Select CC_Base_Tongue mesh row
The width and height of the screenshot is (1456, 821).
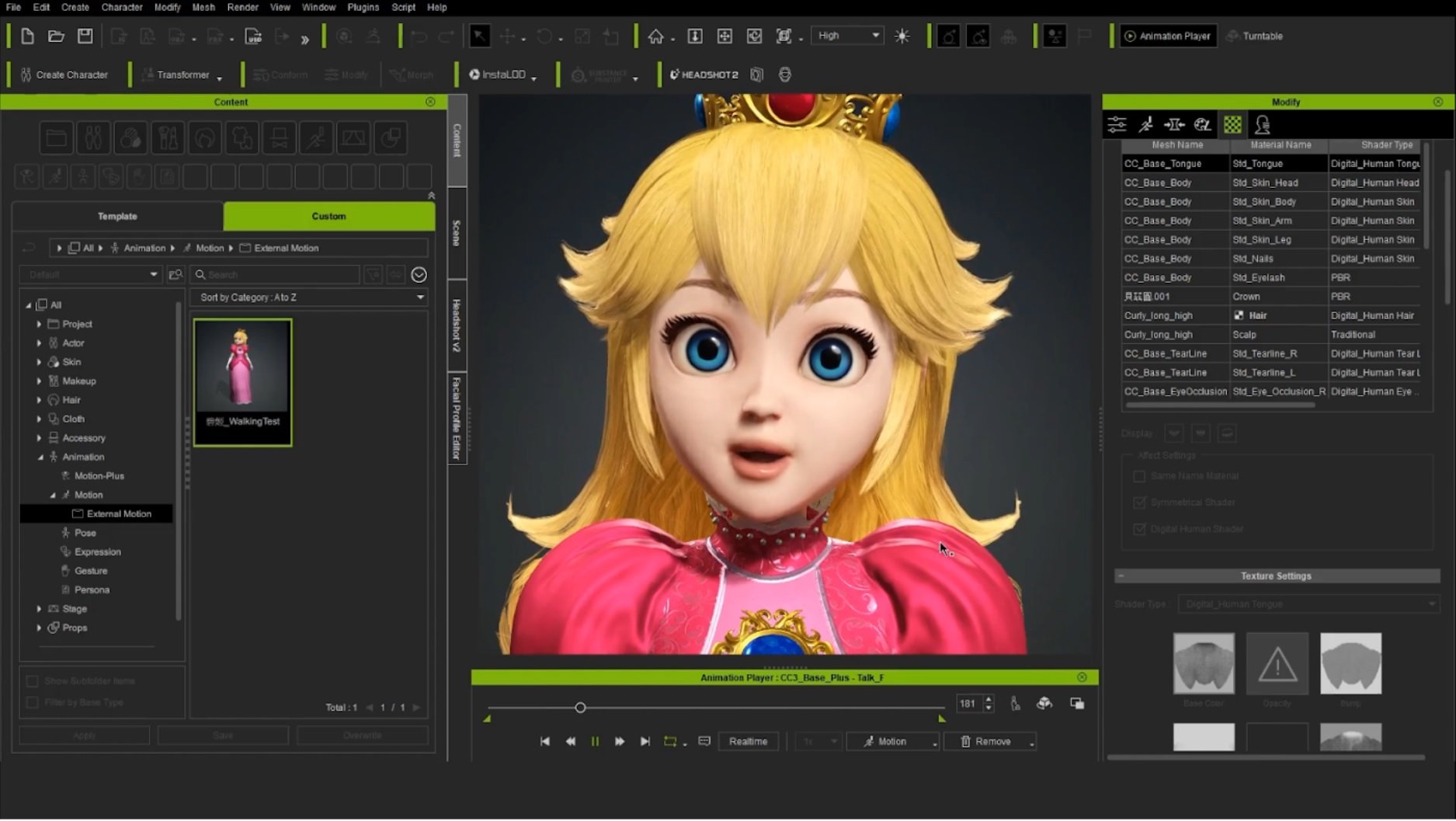1271,163
